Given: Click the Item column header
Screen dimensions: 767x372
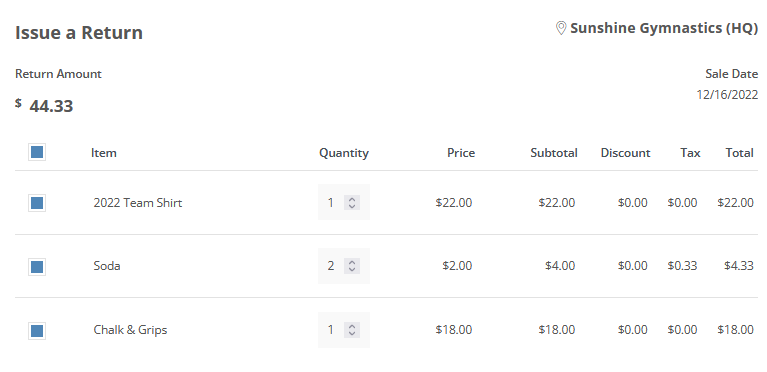Looking at the screenshot, I should (x=104, y=153).
